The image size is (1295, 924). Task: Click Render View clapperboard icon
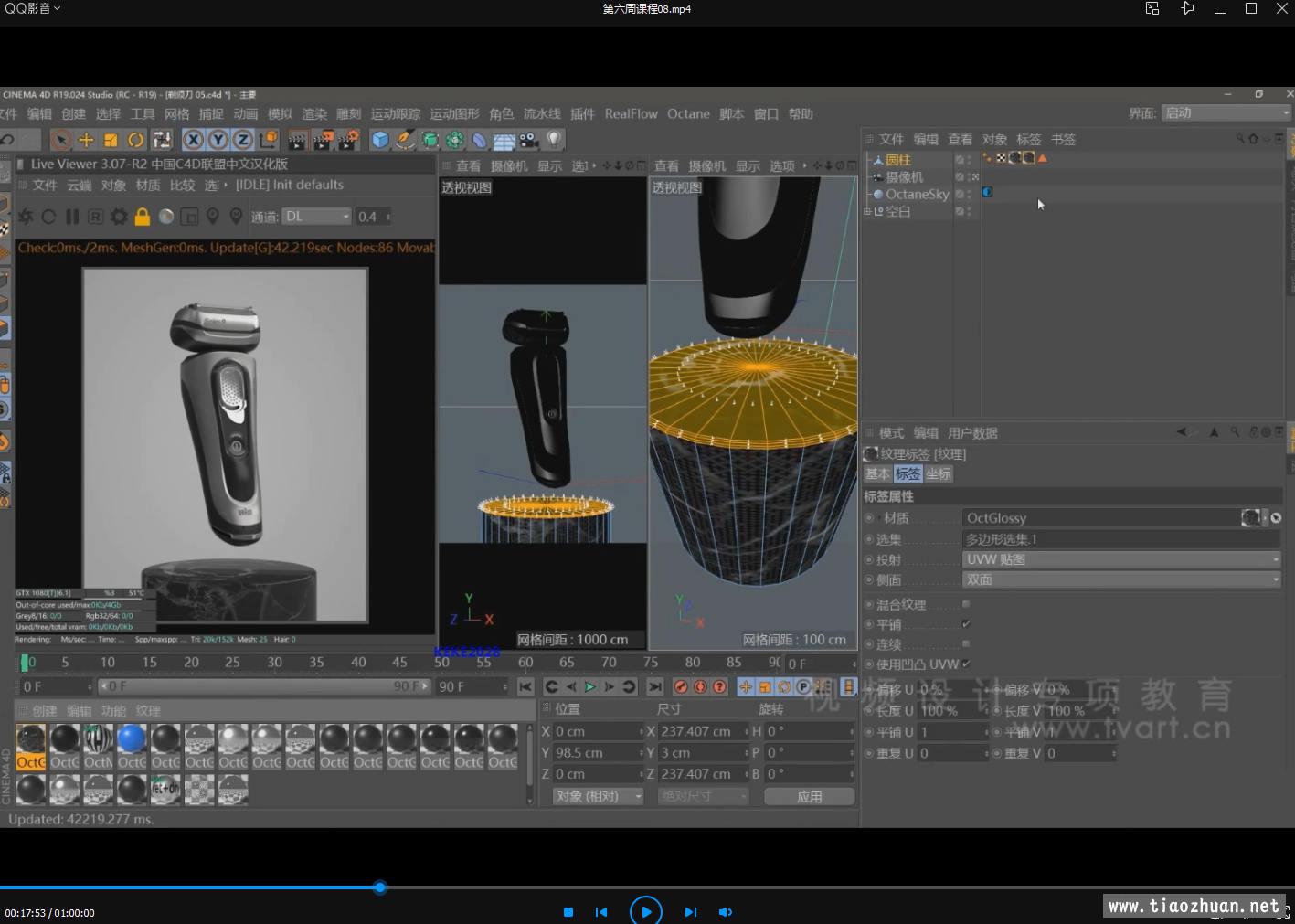(x=297, y=140)
